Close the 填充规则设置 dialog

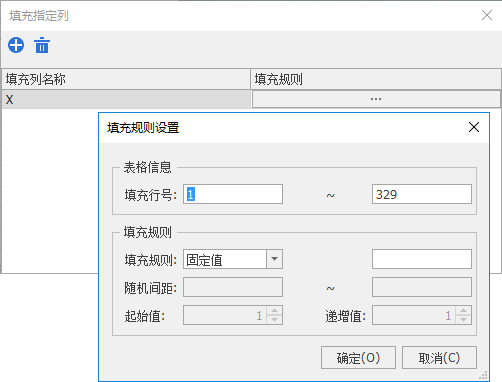474,127
